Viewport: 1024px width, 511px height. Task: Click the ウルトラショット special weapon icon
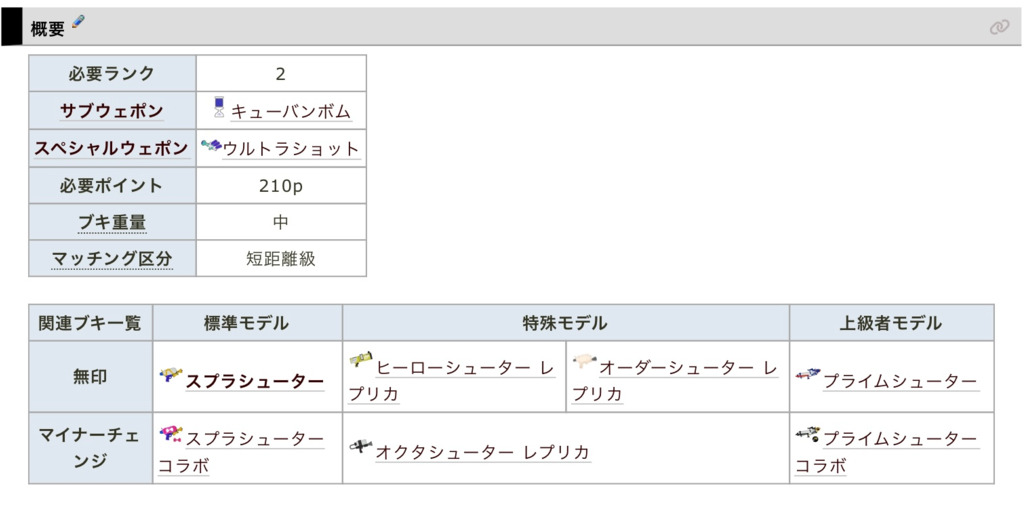tap(210, 147)
